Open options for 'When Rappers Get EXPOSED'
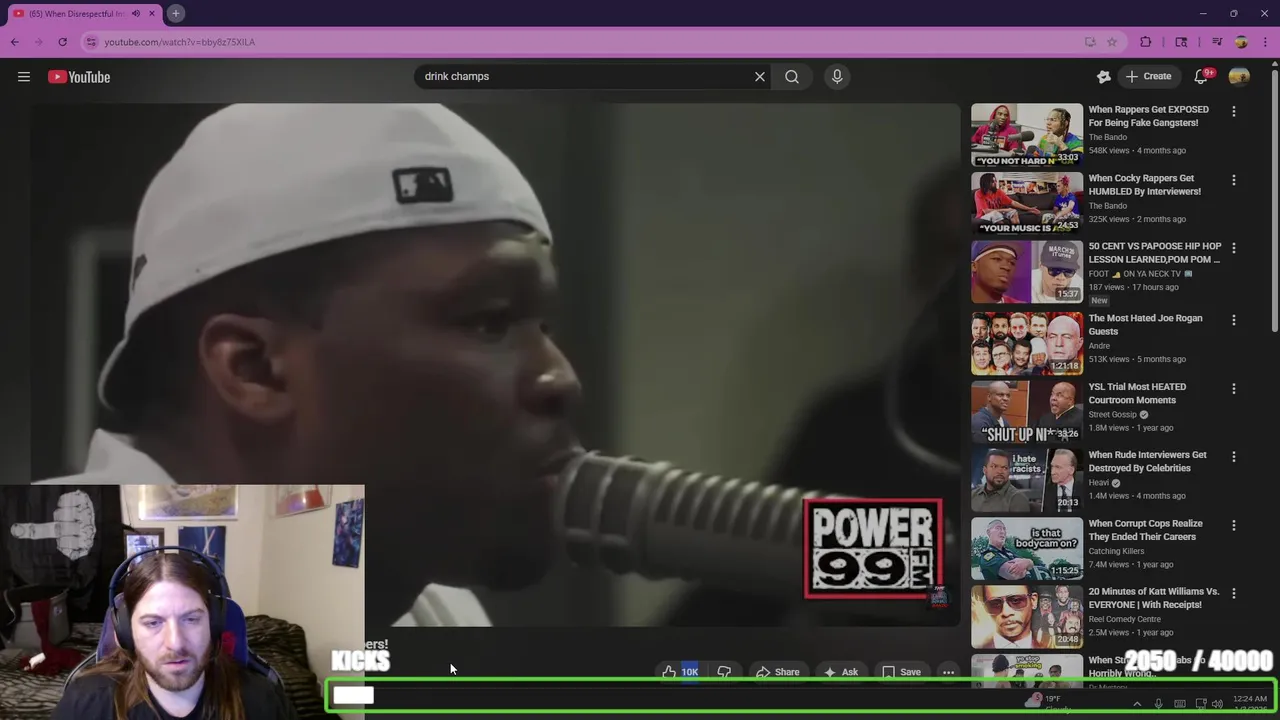Viewport: 1280px width, 720px height. pyautogui.click(x=1233, y=112)
